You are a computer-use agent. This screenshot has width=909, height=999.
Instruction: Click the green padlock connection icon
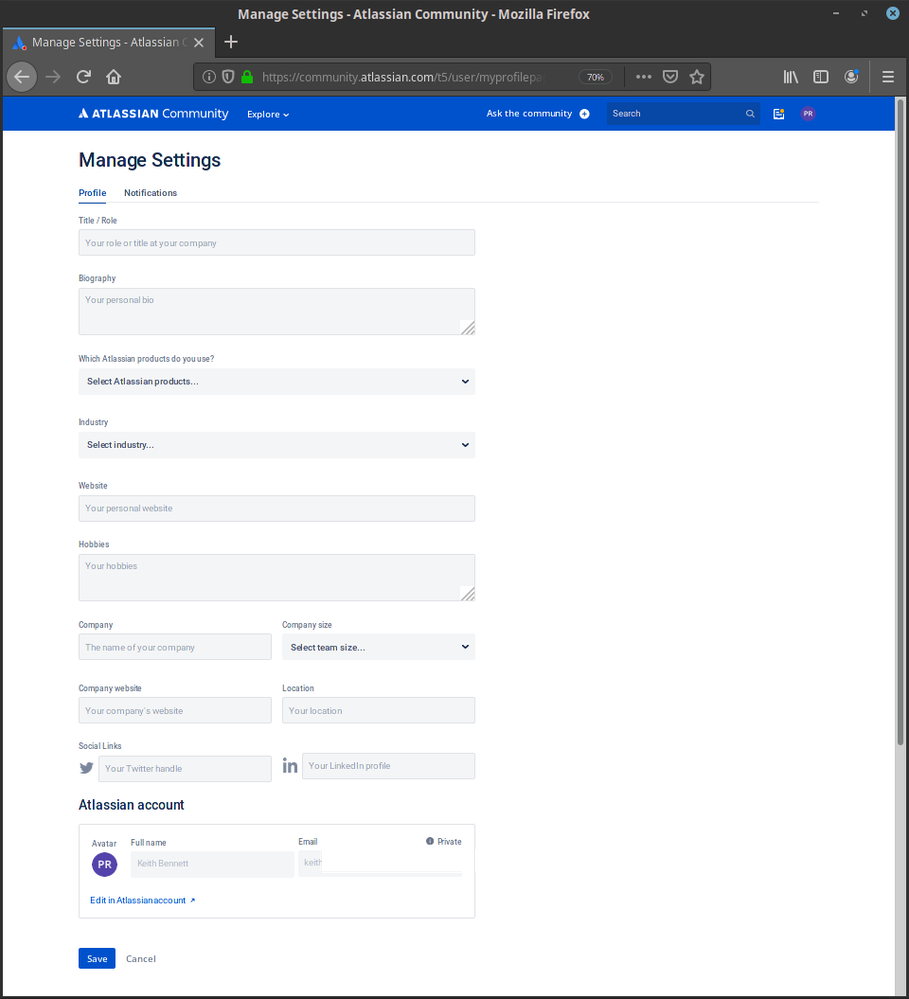(x=247, y=77)
